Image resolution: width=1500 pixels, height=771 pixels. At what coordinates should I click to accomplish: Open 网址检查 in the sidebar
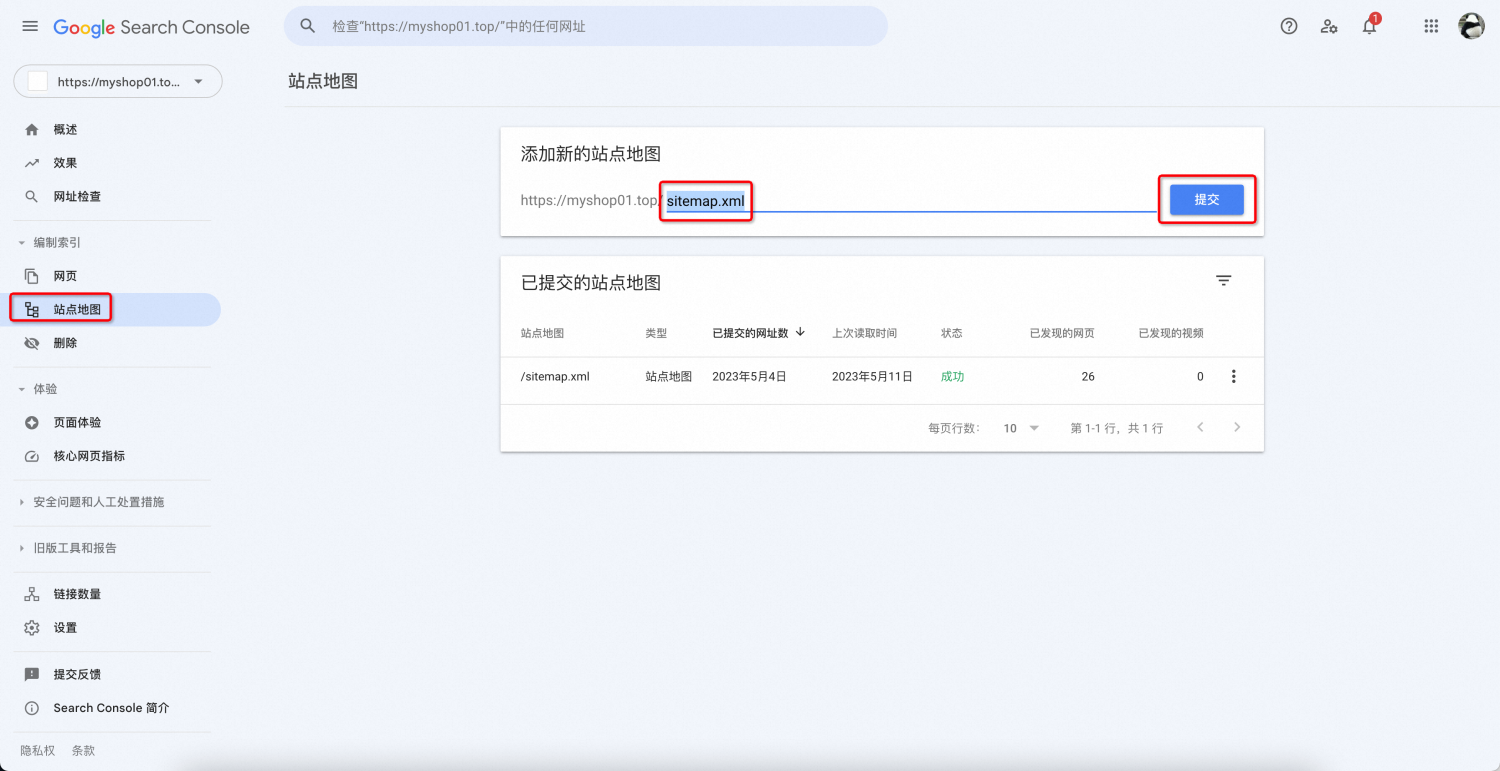pos(77,197)
